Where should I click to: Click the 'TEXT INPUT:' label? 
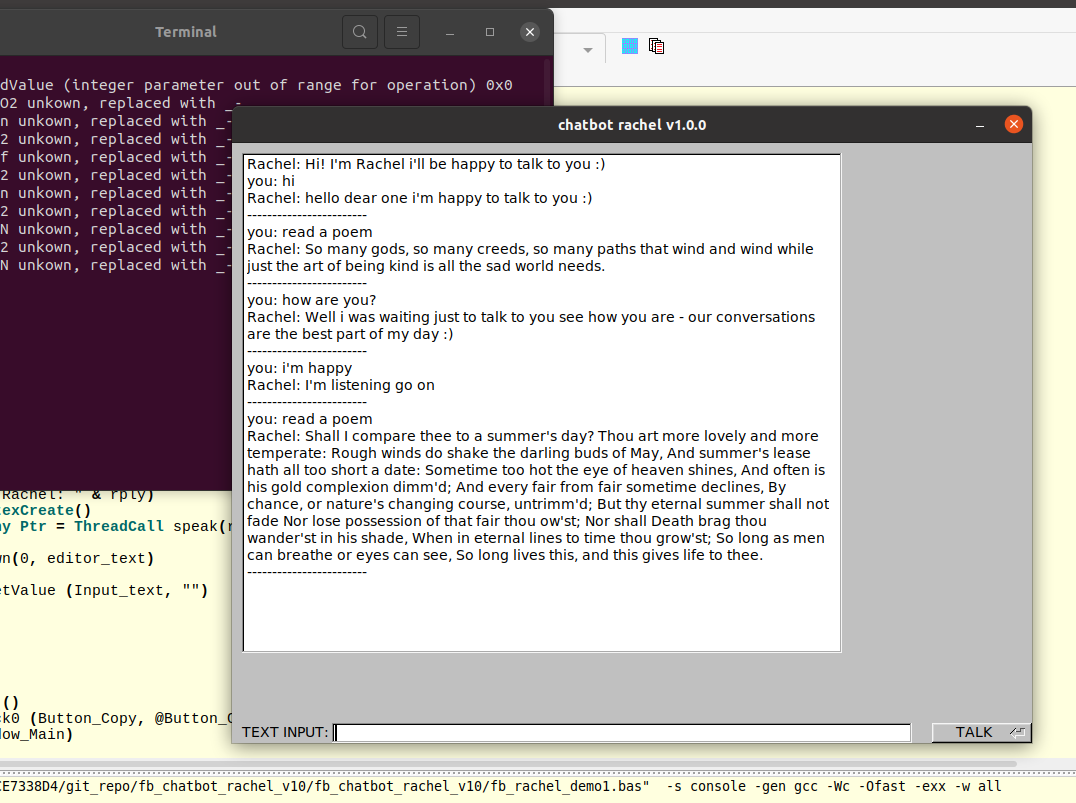[x=285, y=732]
